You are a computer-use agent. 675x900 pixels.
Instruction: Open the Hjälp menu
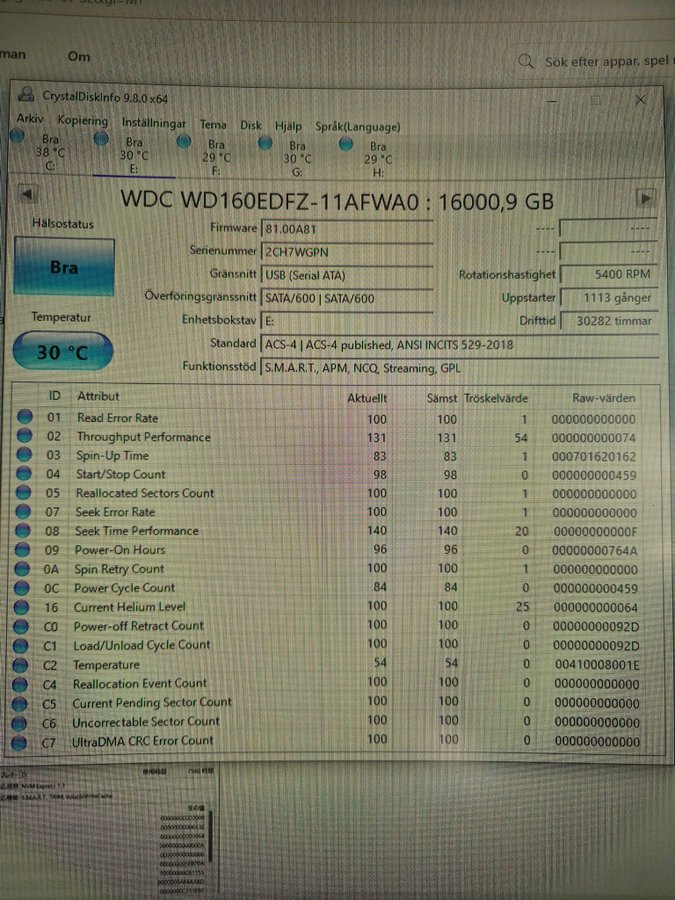click(x=288, y=126)
